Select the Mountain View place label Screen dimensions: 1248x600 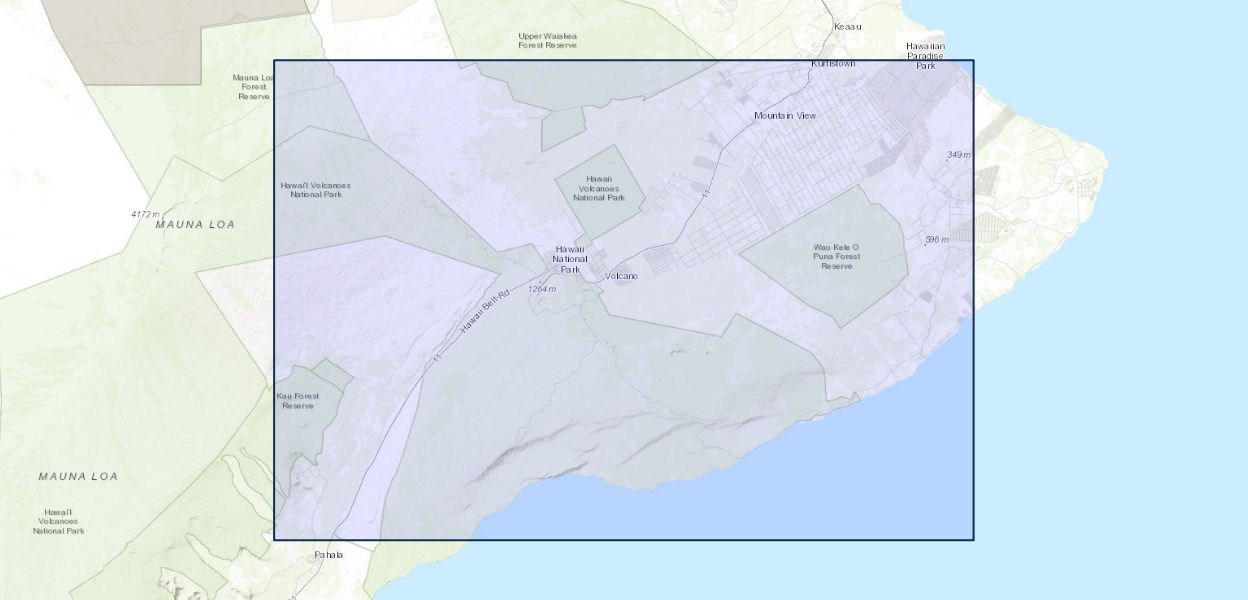point(784,116)
